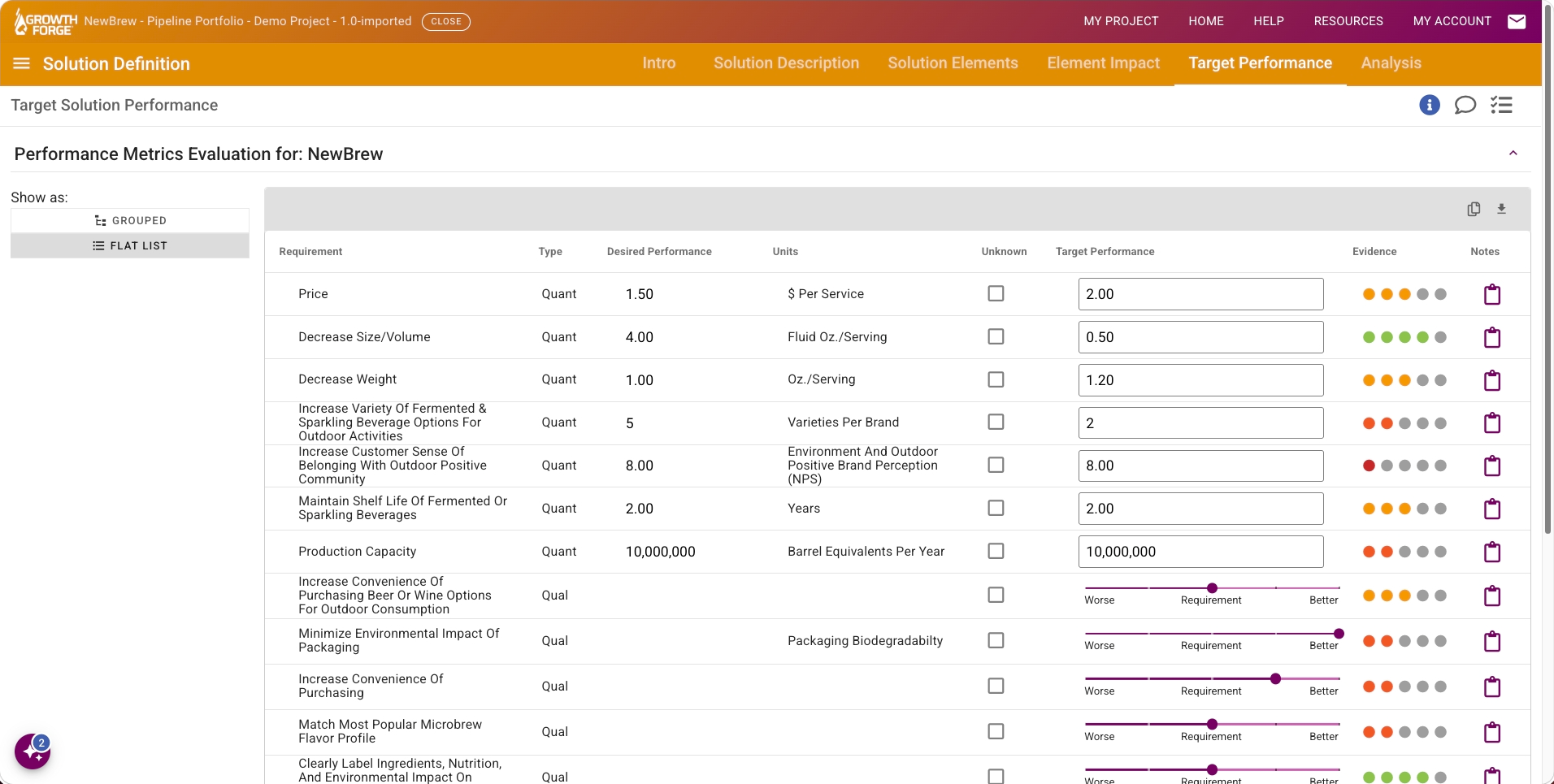Viewport: 1554px width, 784px height.
Task: Open the hamburger navigation menu
Action: pyautogui.click(x=22, y=63)
